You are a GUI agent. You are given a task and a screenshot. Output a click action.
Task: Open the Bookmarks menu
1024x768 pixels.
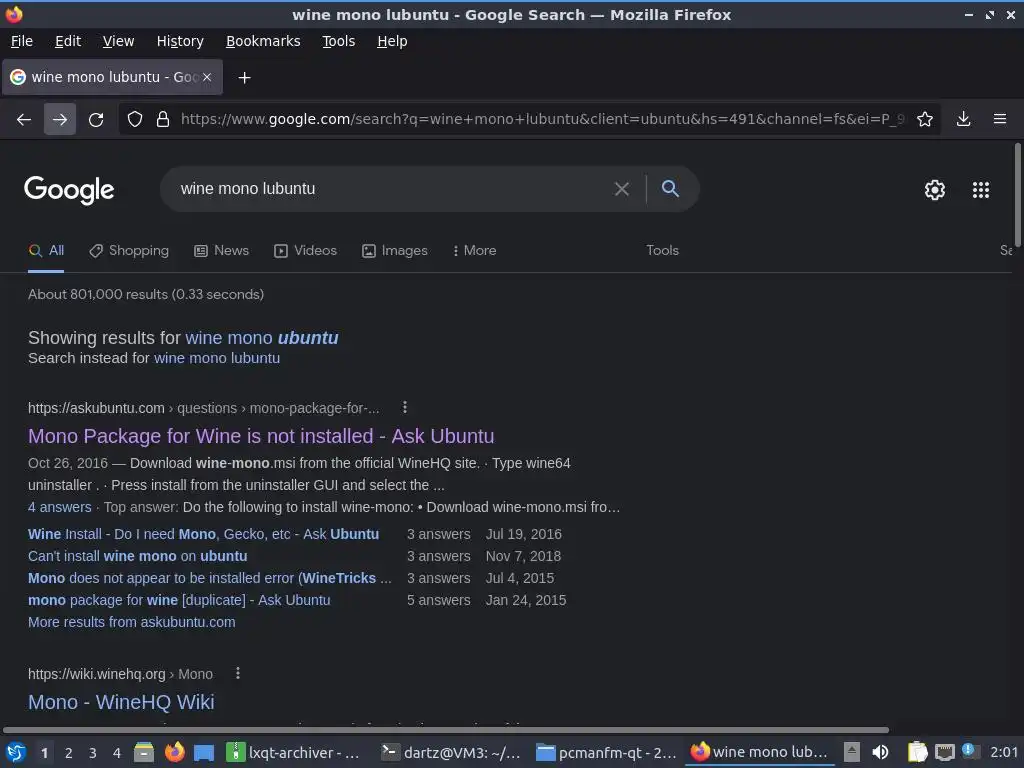coord(263,41)
